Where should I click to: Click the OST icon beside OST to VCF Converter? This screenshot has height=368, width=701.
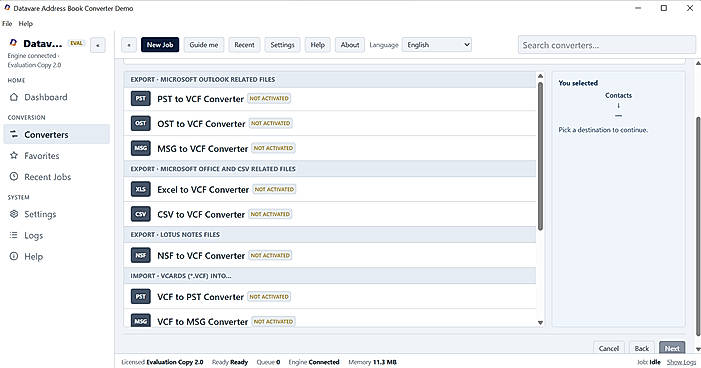(x=140, y=123)
